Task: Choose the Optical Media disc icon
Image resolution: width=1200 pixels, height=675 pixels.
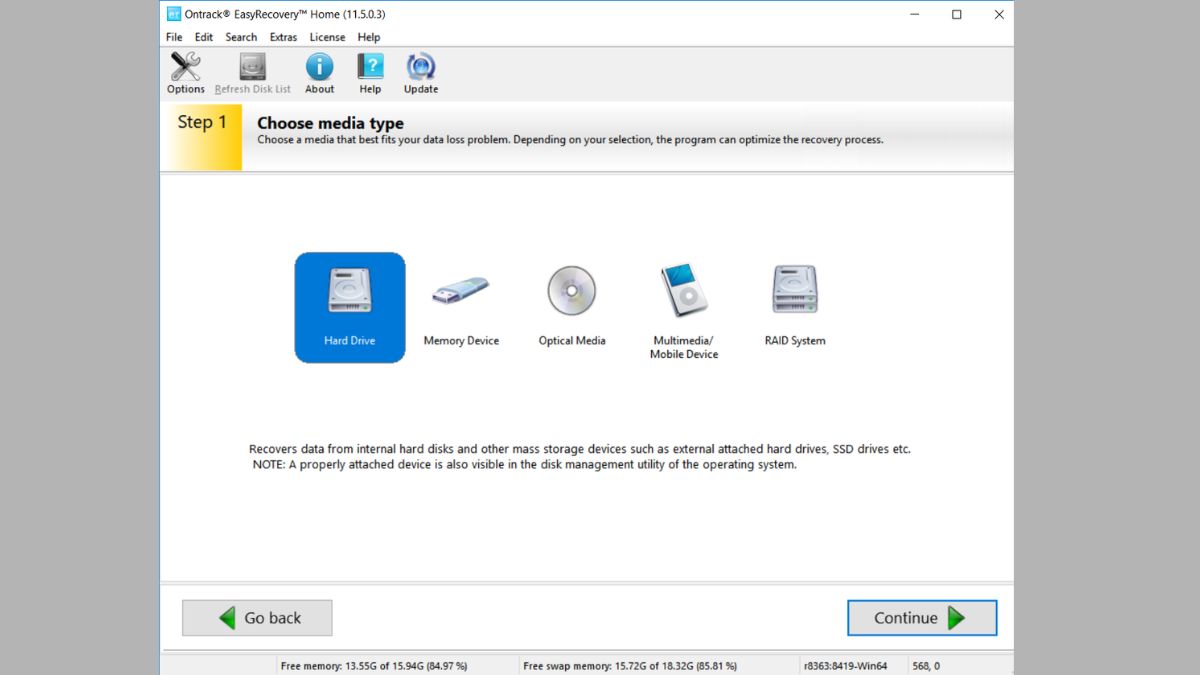Action: click(x=572, y=291)
